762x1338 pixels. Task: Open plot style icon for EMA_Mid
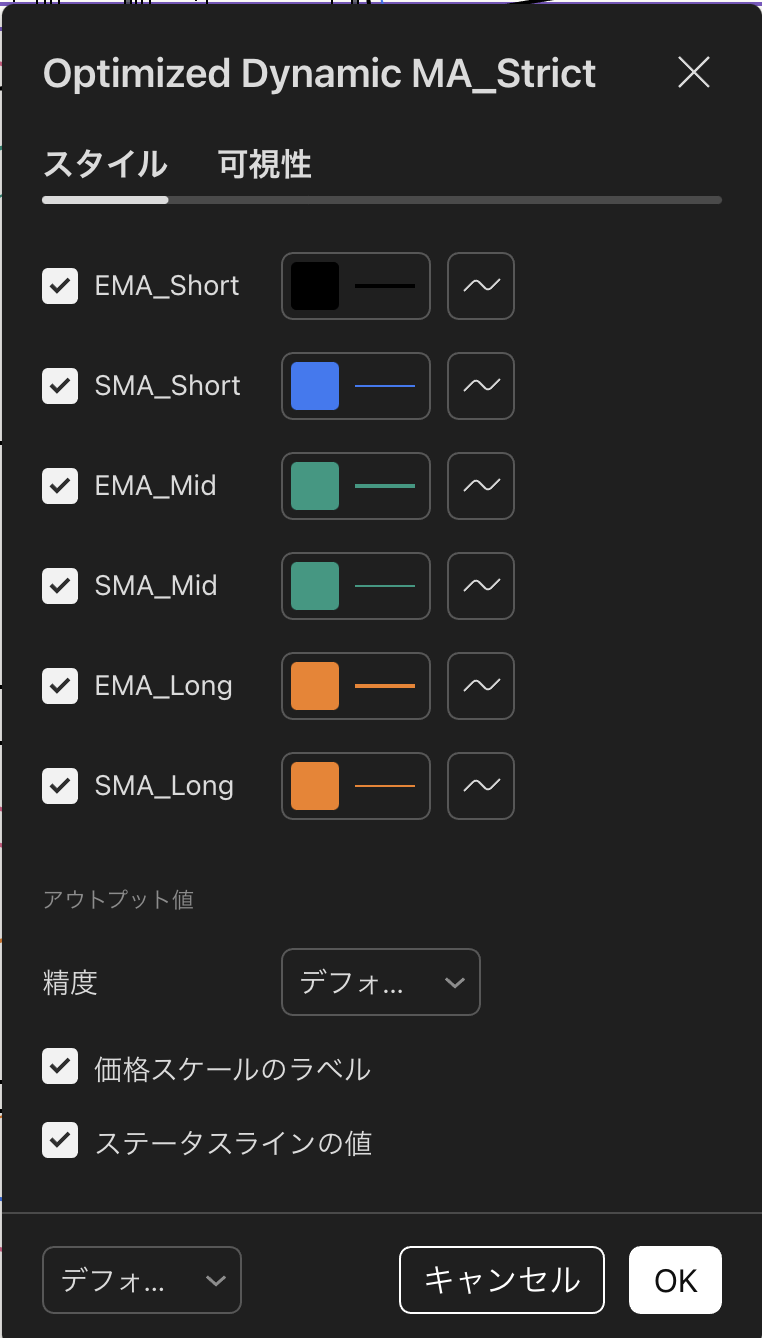[481, 486]
